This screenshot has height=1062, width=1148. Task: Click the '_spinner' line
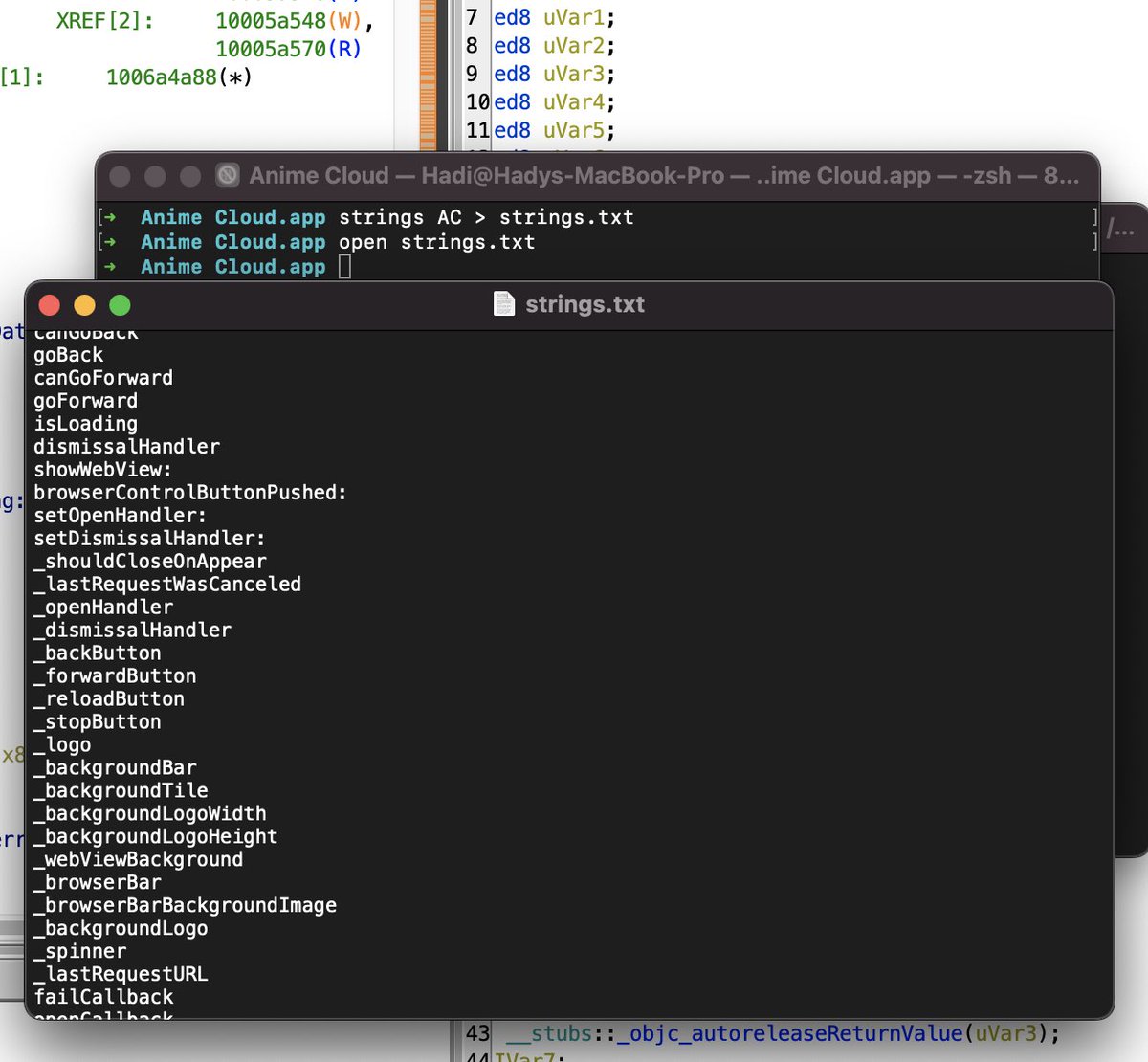[80, 952]
